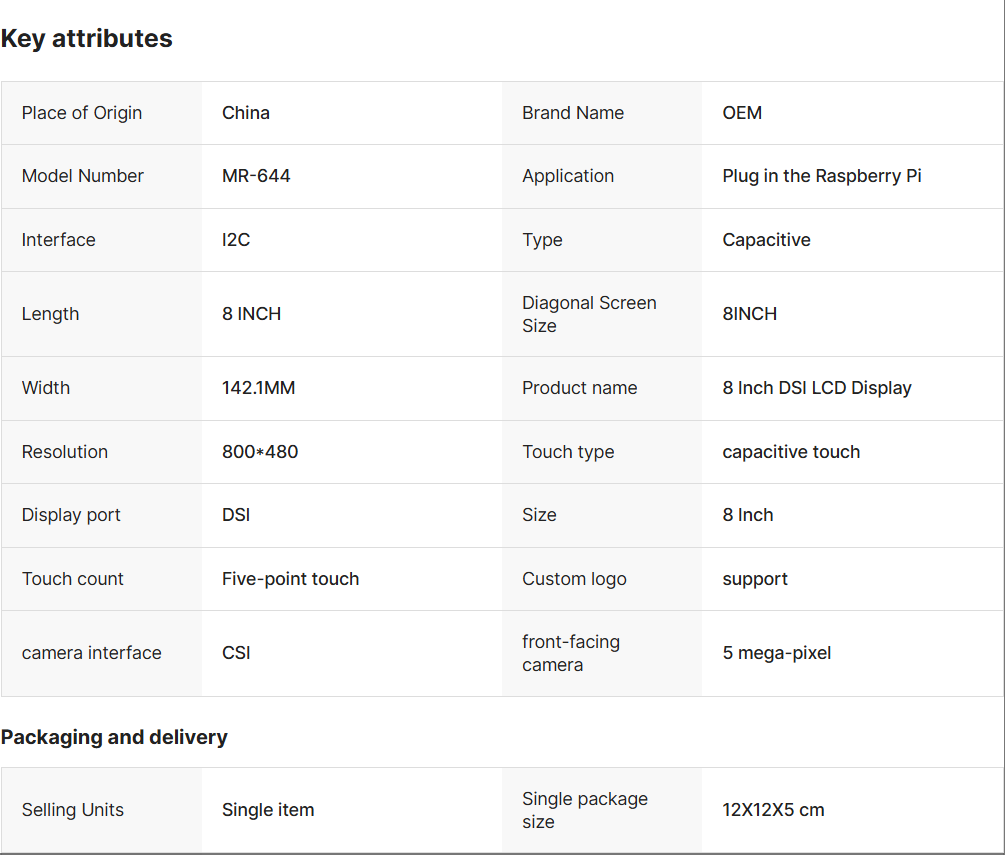Viewport: 1005px width, 855px height.
Task: Select the Single item selling units value
Action: coord(268,810)
